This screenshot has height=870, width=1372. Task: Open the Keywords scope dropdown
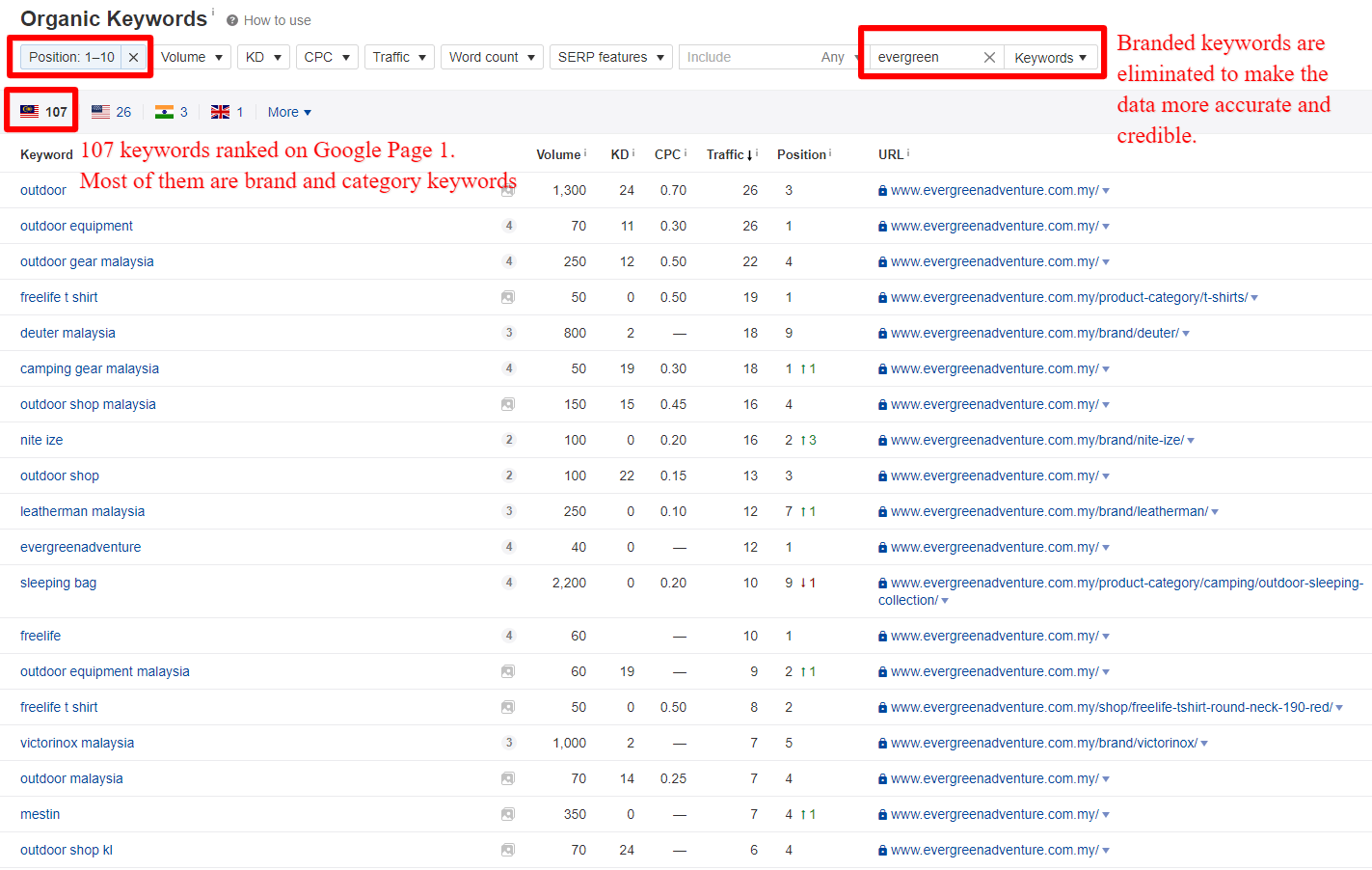coord(1050,58)
